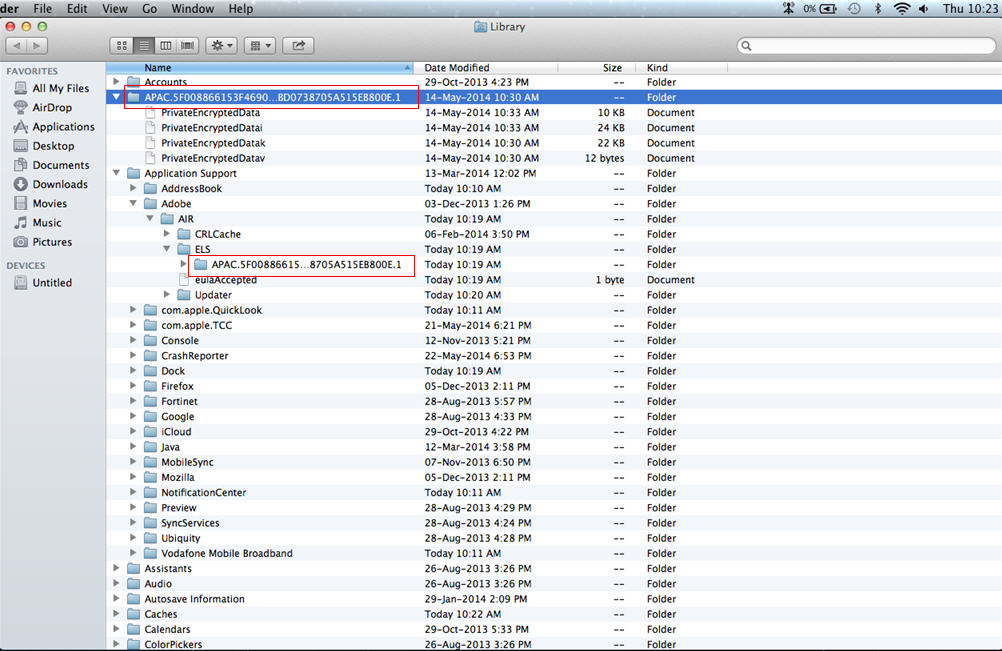Open the Arrange items dropdown
This screenshot has width=1002, height=651.
pyautogui.click(x=259, y=46)
